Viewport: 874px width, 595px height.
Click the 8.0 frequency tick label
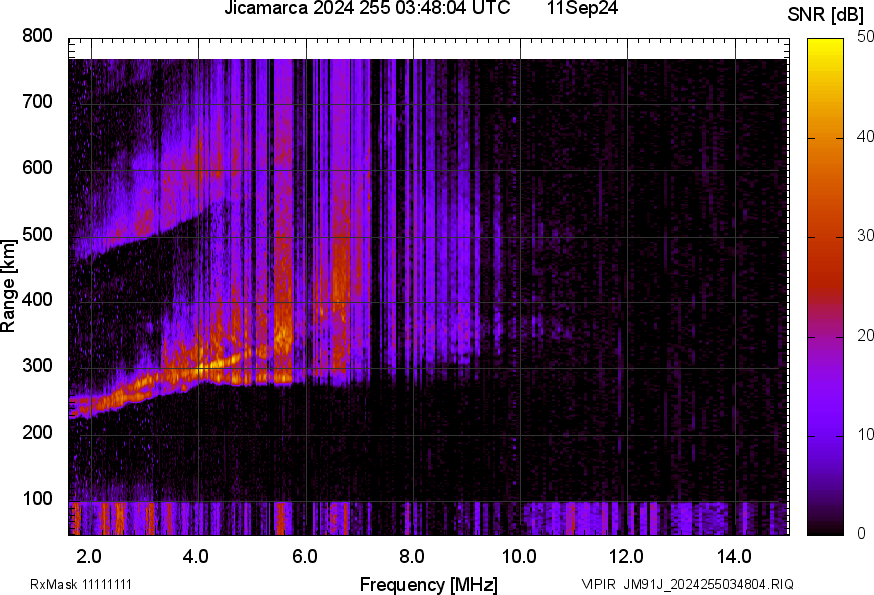click(x=412, y=556)
